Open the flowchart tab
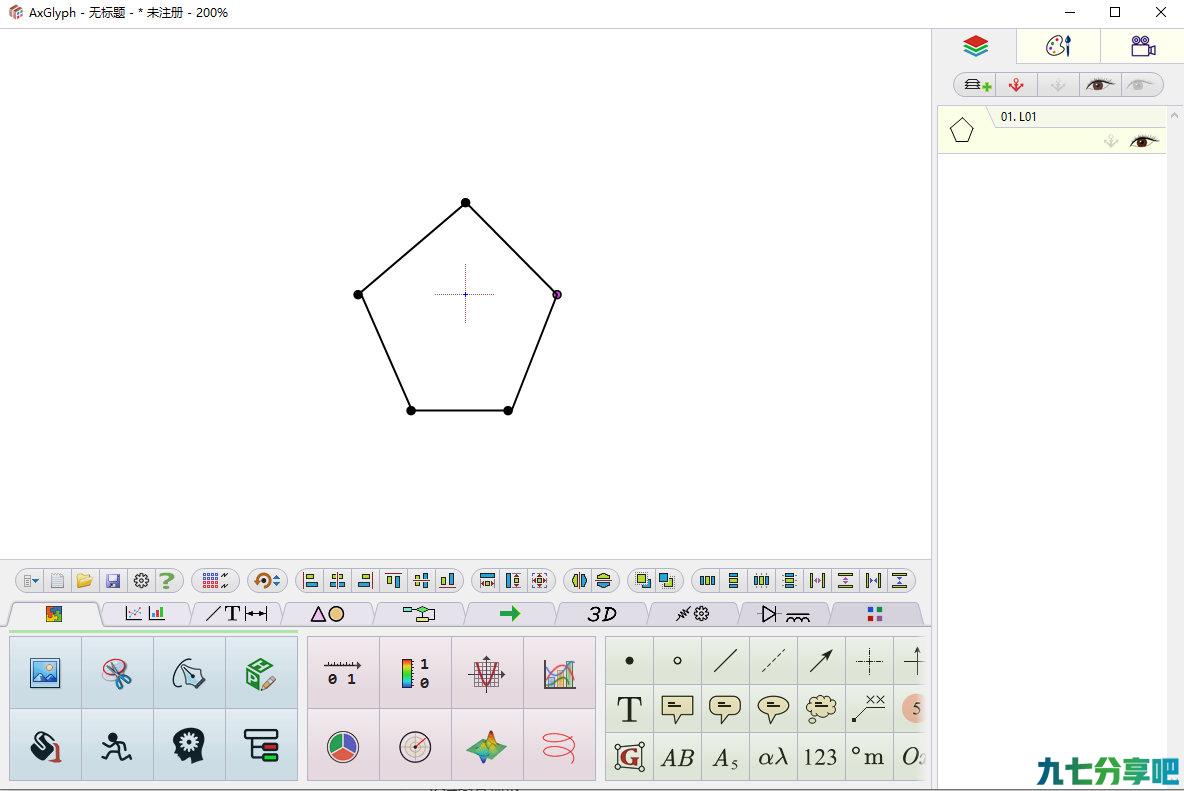This screenshot has width=1184, height=791. pos(419,614)
